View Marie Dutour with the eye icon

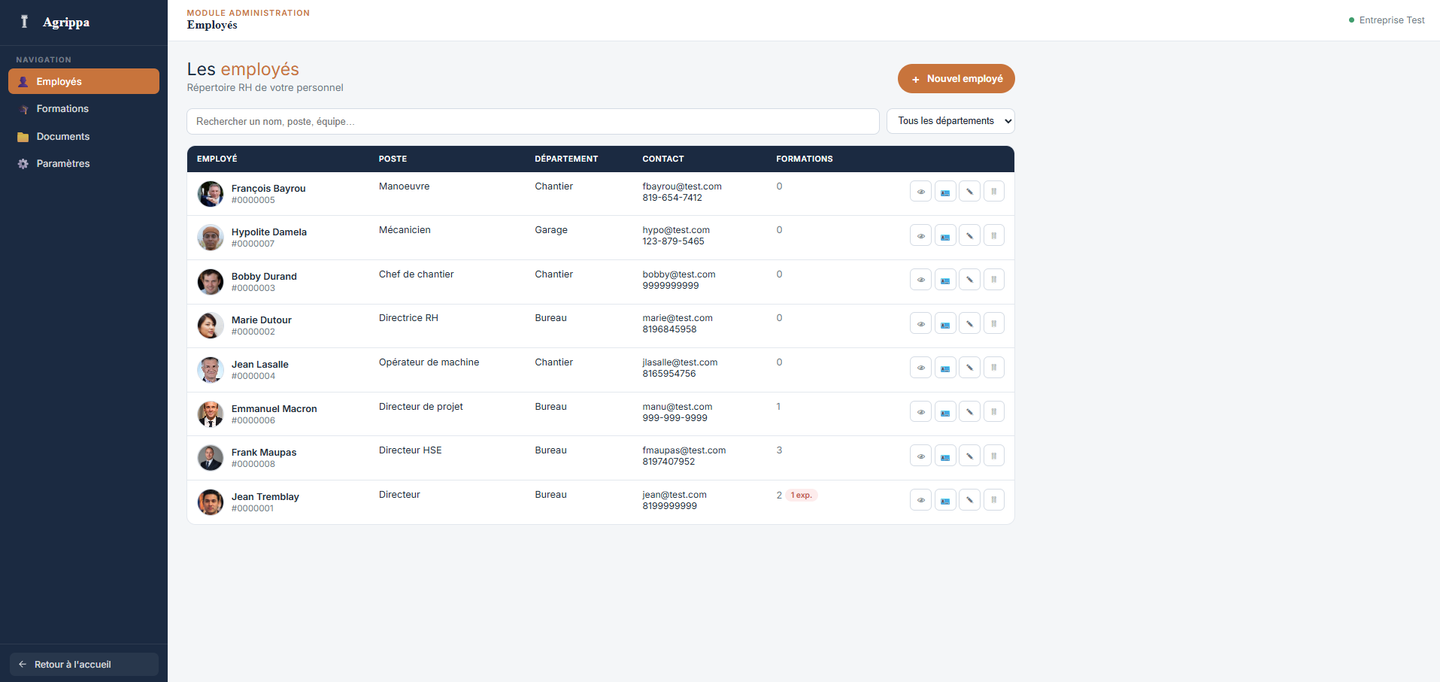921,324
